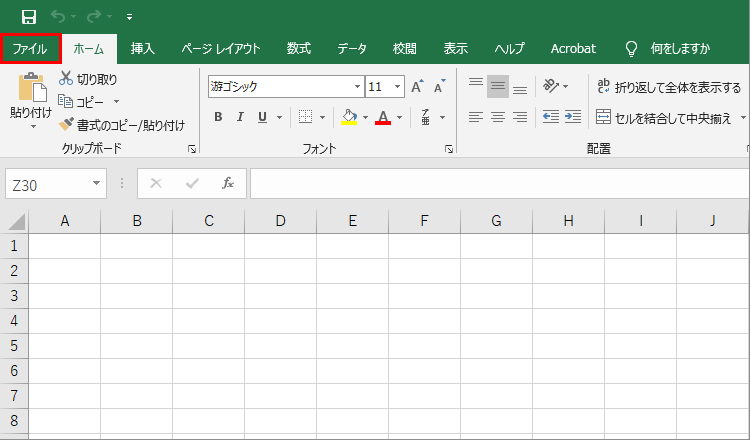The width and height of the screenshot is (750, 440).
Task: Expand the font size 11 dropdown
Action: [x=397, y=87]
